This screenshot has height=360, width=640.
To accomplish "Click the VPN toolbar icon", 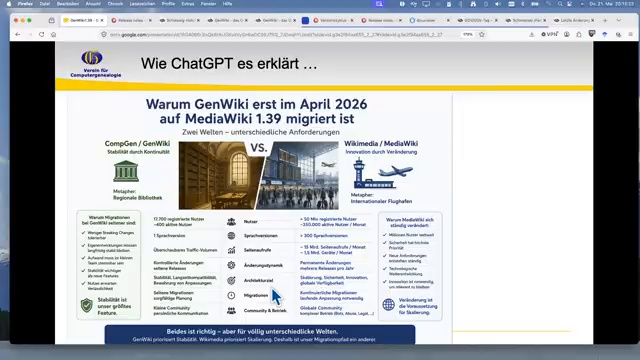I will (x=549, y=35).
